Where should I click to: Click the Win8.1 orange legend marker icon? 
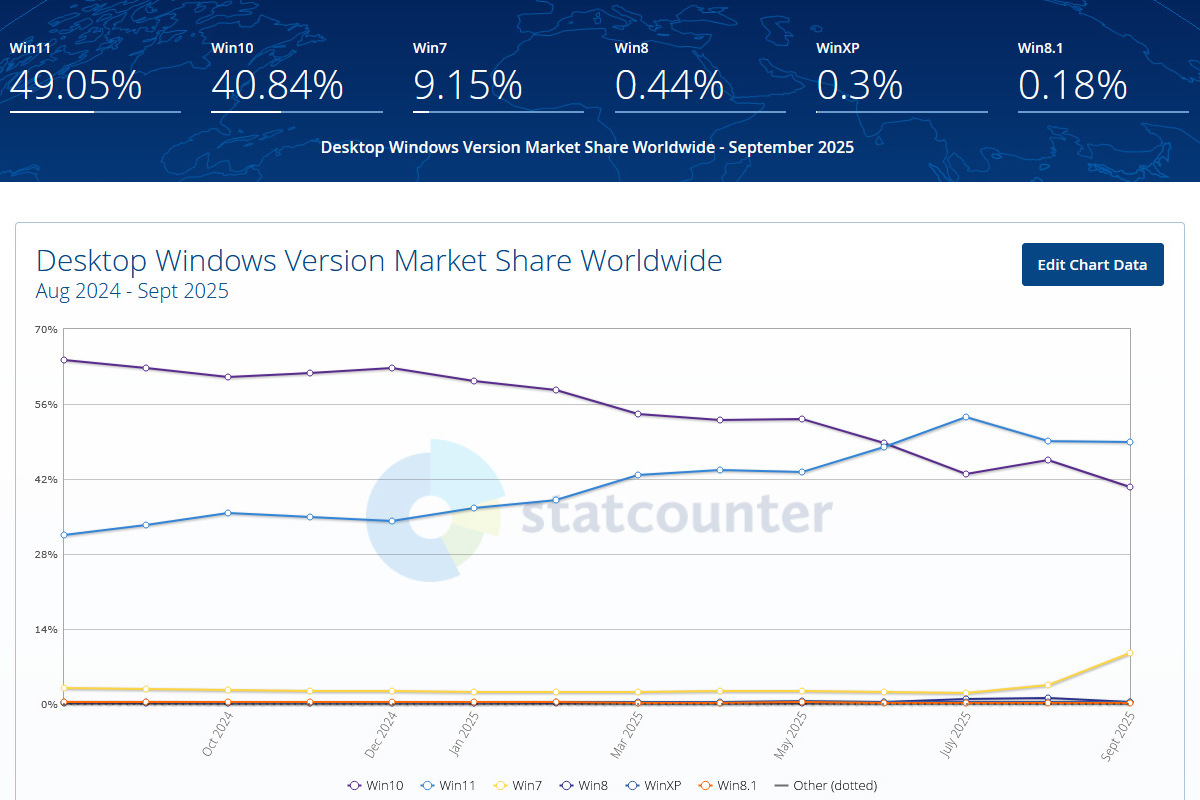[x=706, y=785]
